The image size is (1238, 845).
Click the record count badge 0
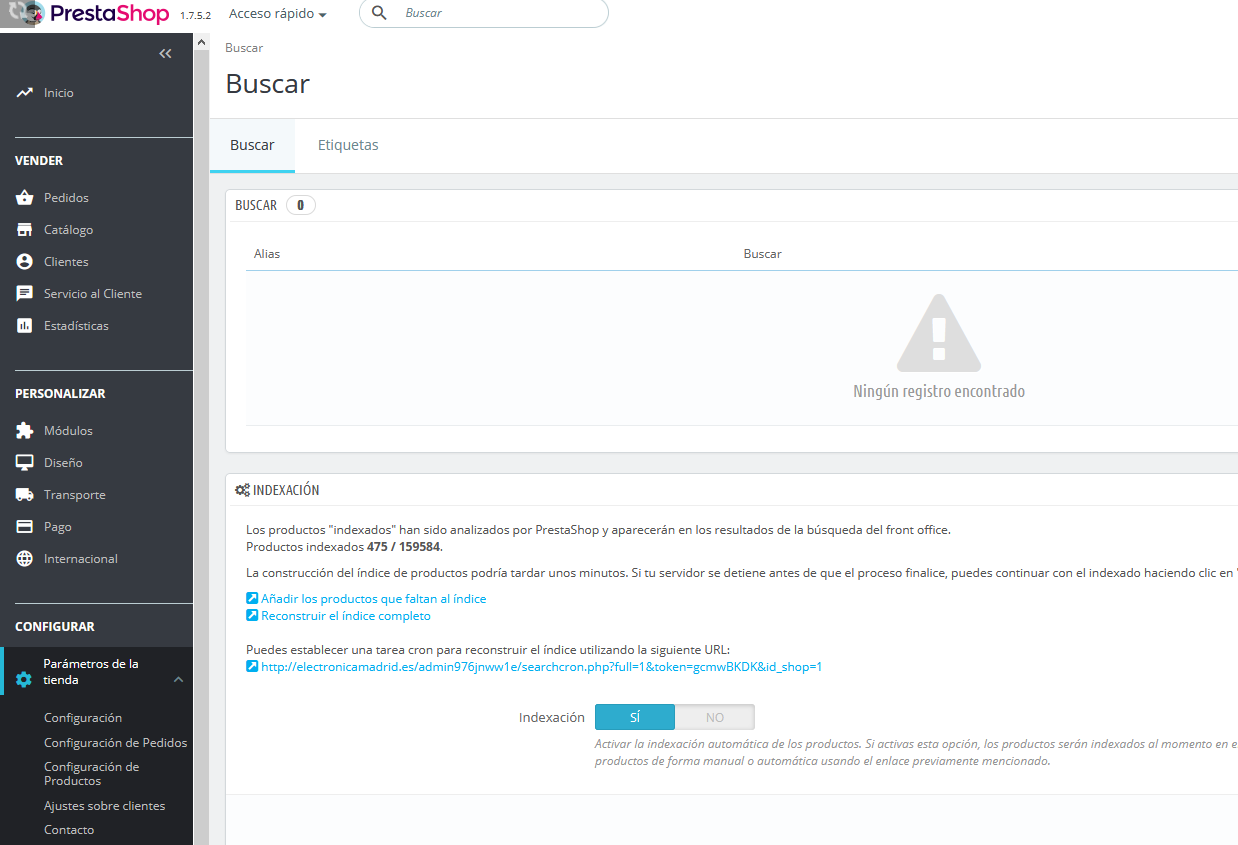tap(300, 205)
